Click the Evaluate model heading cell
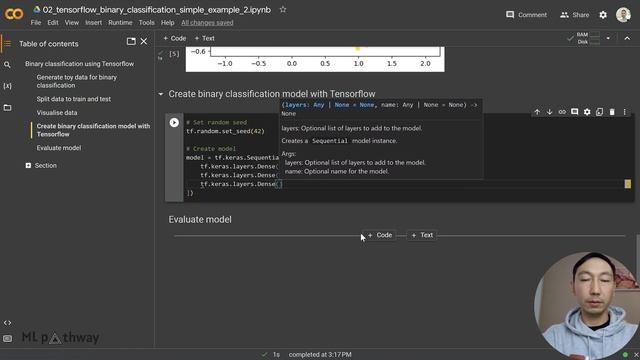This screenshot has width=640, height=360. click(x=200, y=220)
